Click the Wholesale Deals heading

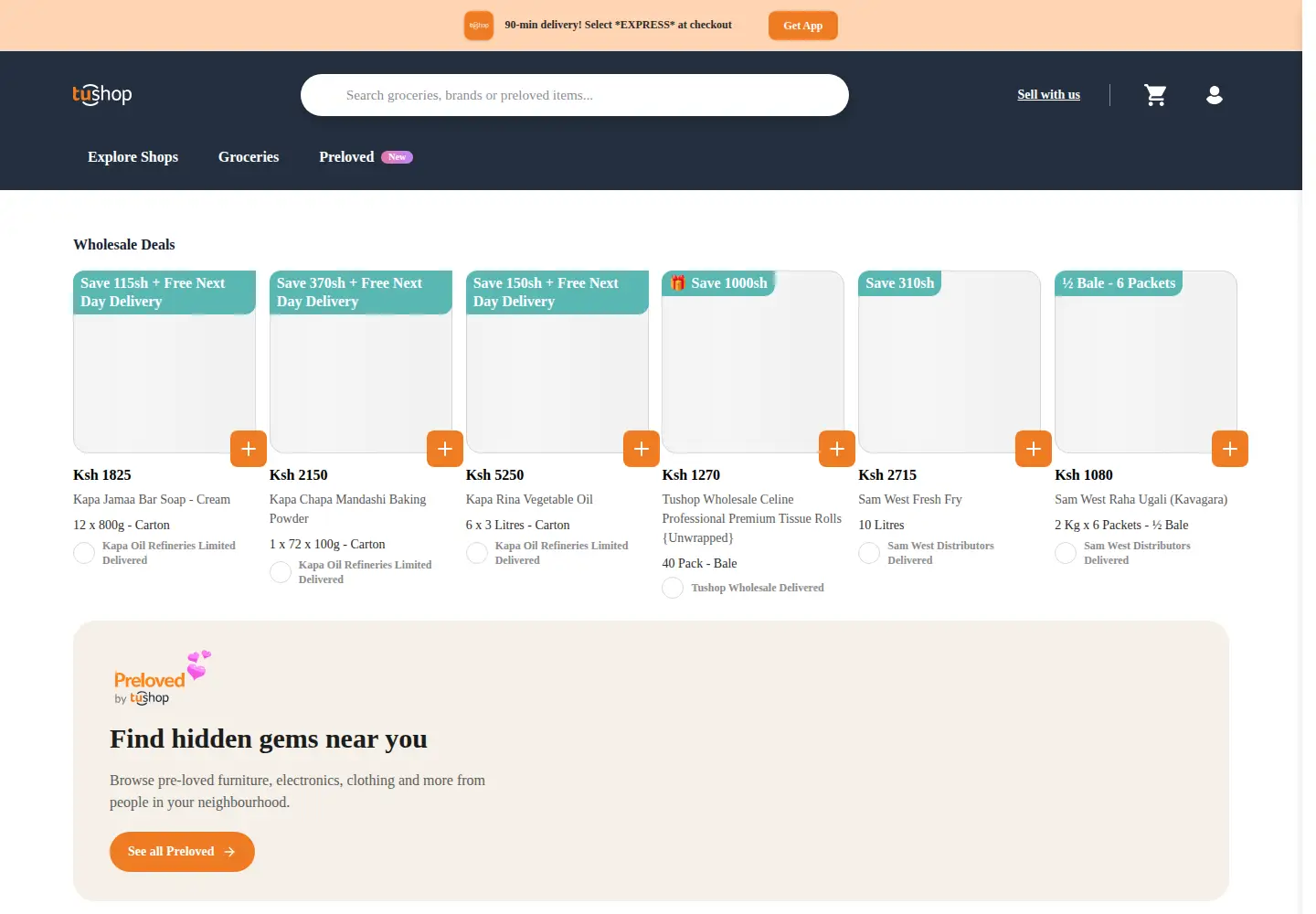click(x=124, y=245)
